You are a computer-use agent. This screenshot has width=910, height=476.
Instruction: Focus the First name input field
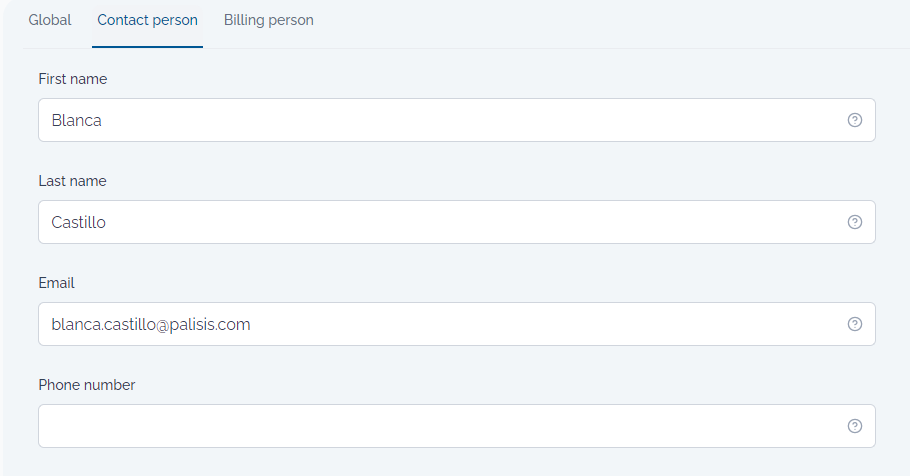tap(457, 120)
